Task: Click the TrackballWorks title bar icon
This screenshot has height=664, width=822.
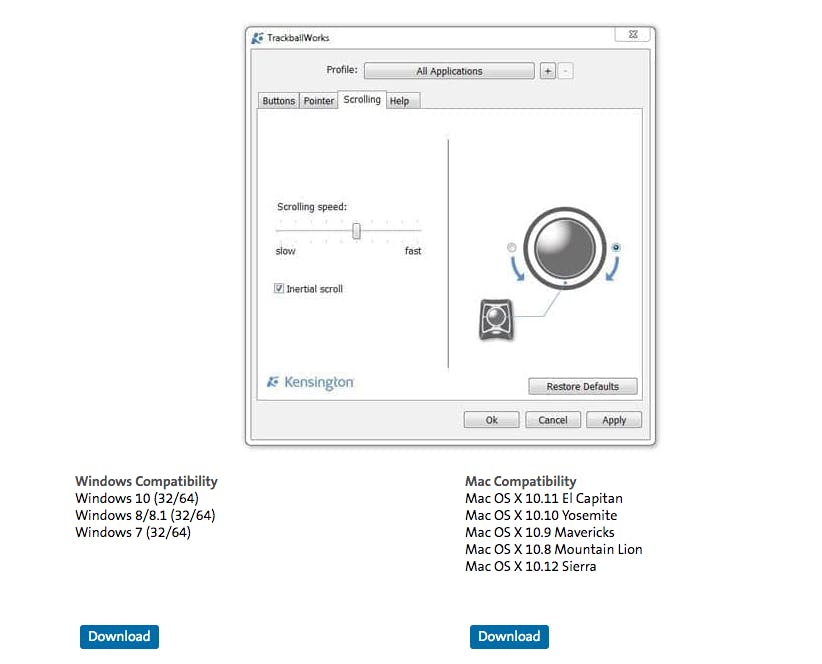Action: coord(257,38)
